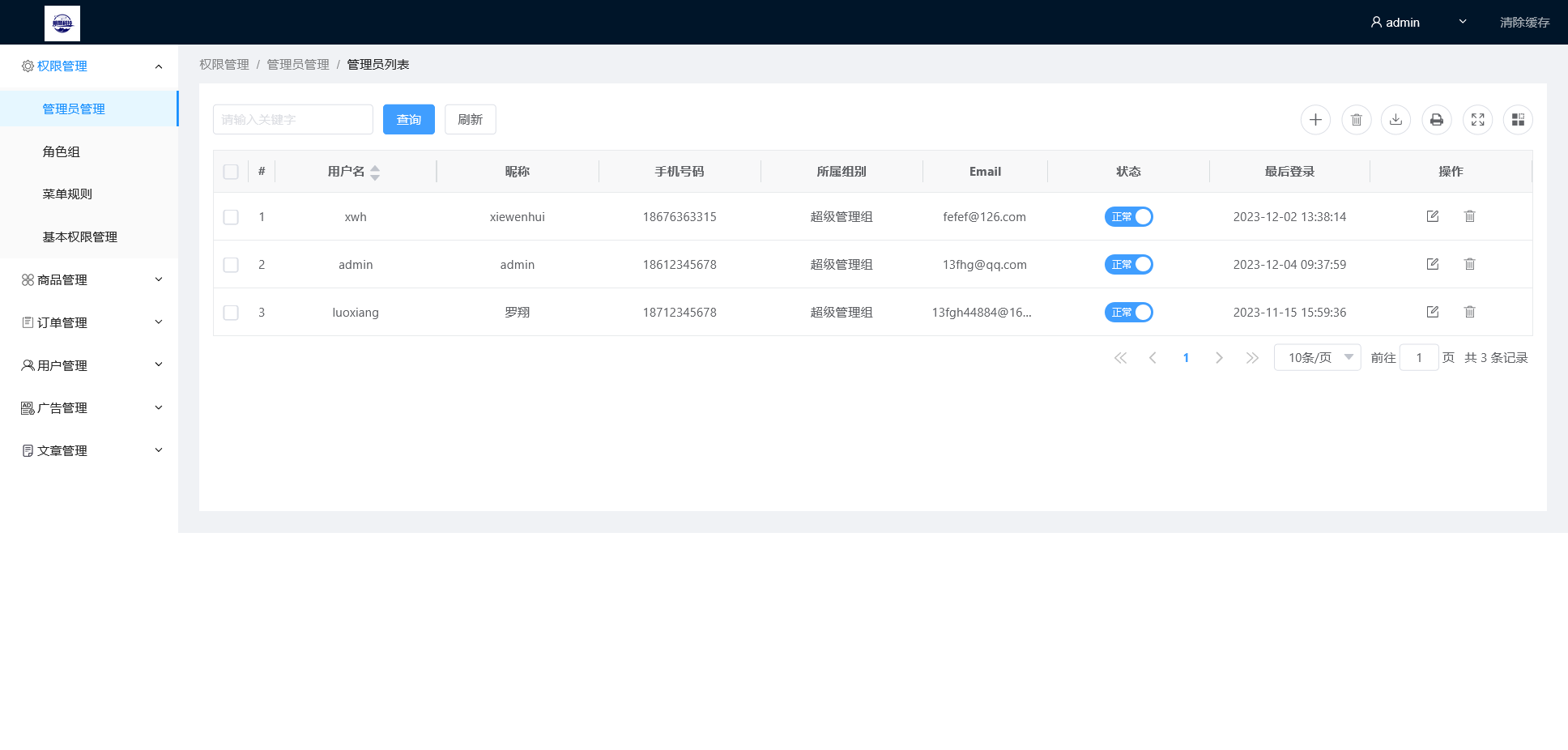Open the admin user dropdown menu
Image resolution: width=1568 pixels, height=750 pixels.
click(1417, 22)
